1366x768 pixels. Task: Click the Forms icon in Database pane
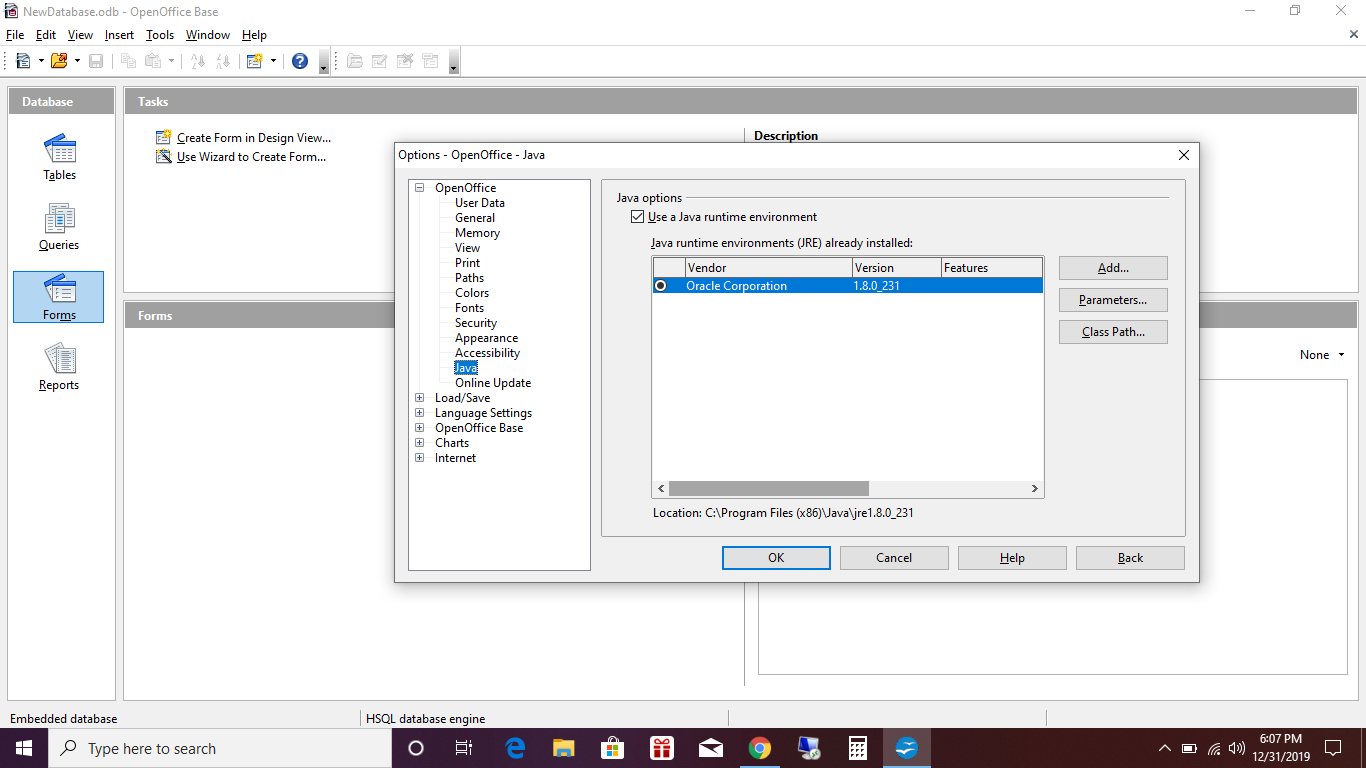pyautogui.click(x=59, y=291)
